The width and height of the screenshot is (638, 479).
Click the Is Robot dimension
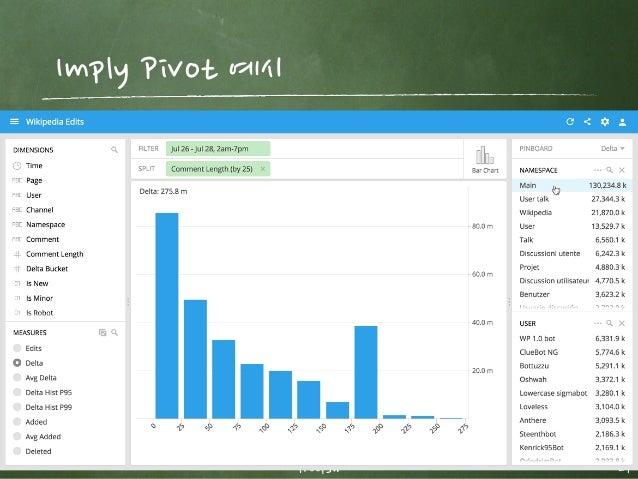pos(39,313)
